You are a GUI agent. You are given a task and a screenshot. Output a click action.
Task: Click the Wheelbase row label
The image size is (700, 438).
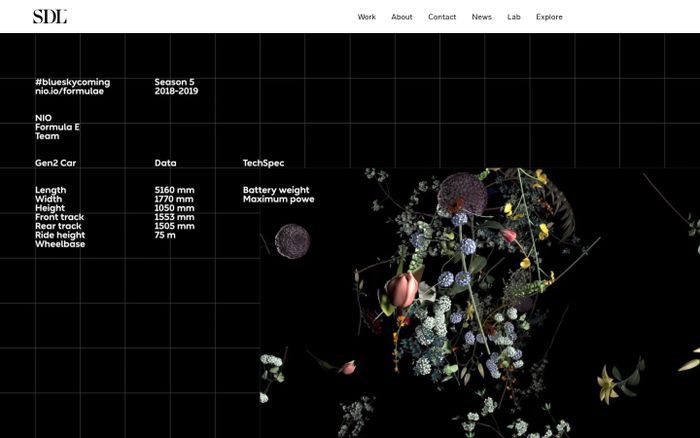pos(60,244)
